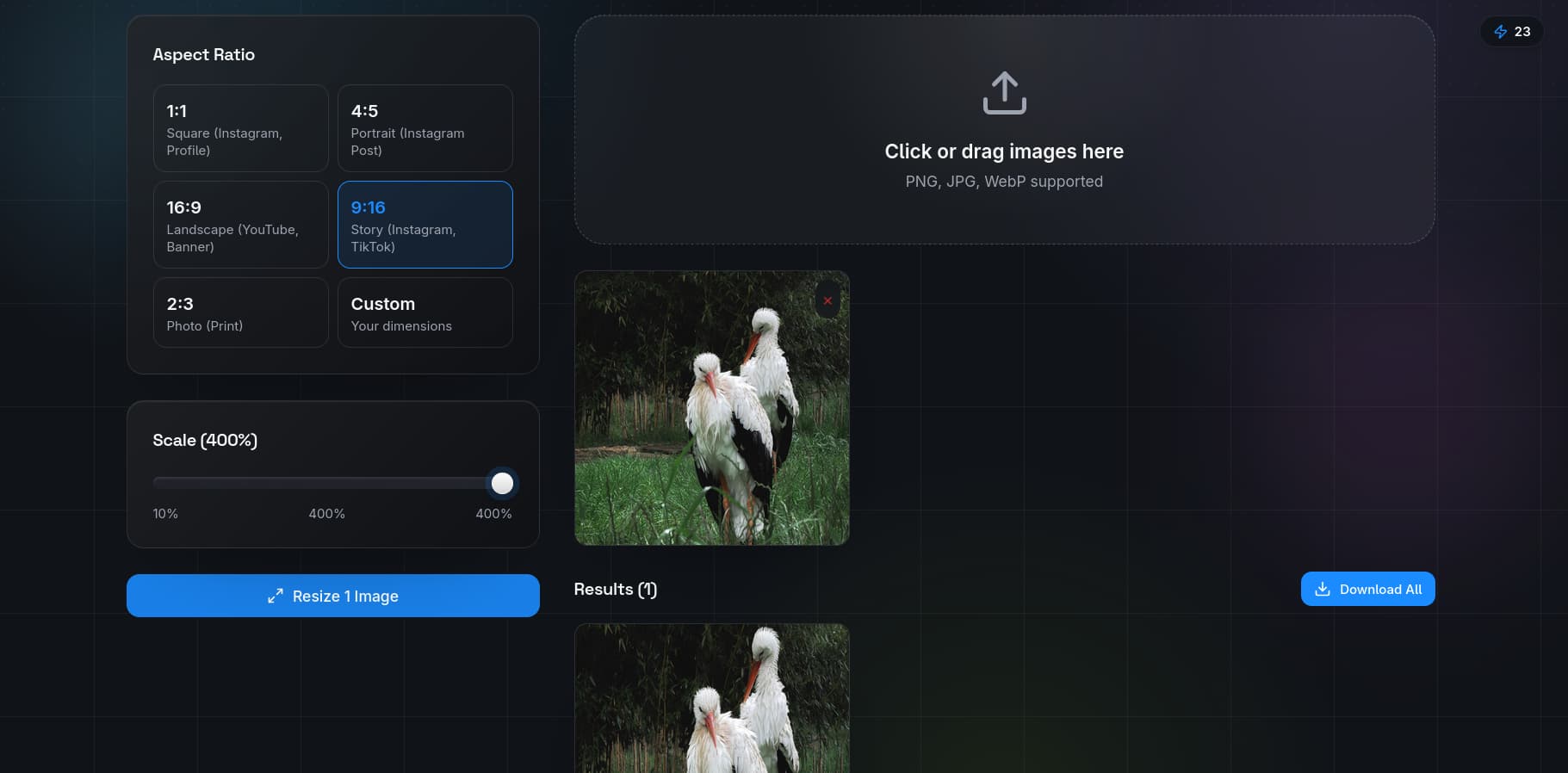Click the expand arrows icon on Resize button
Image resolution: width=1568 pixels, height=773 pixels.
coord(276,596)
